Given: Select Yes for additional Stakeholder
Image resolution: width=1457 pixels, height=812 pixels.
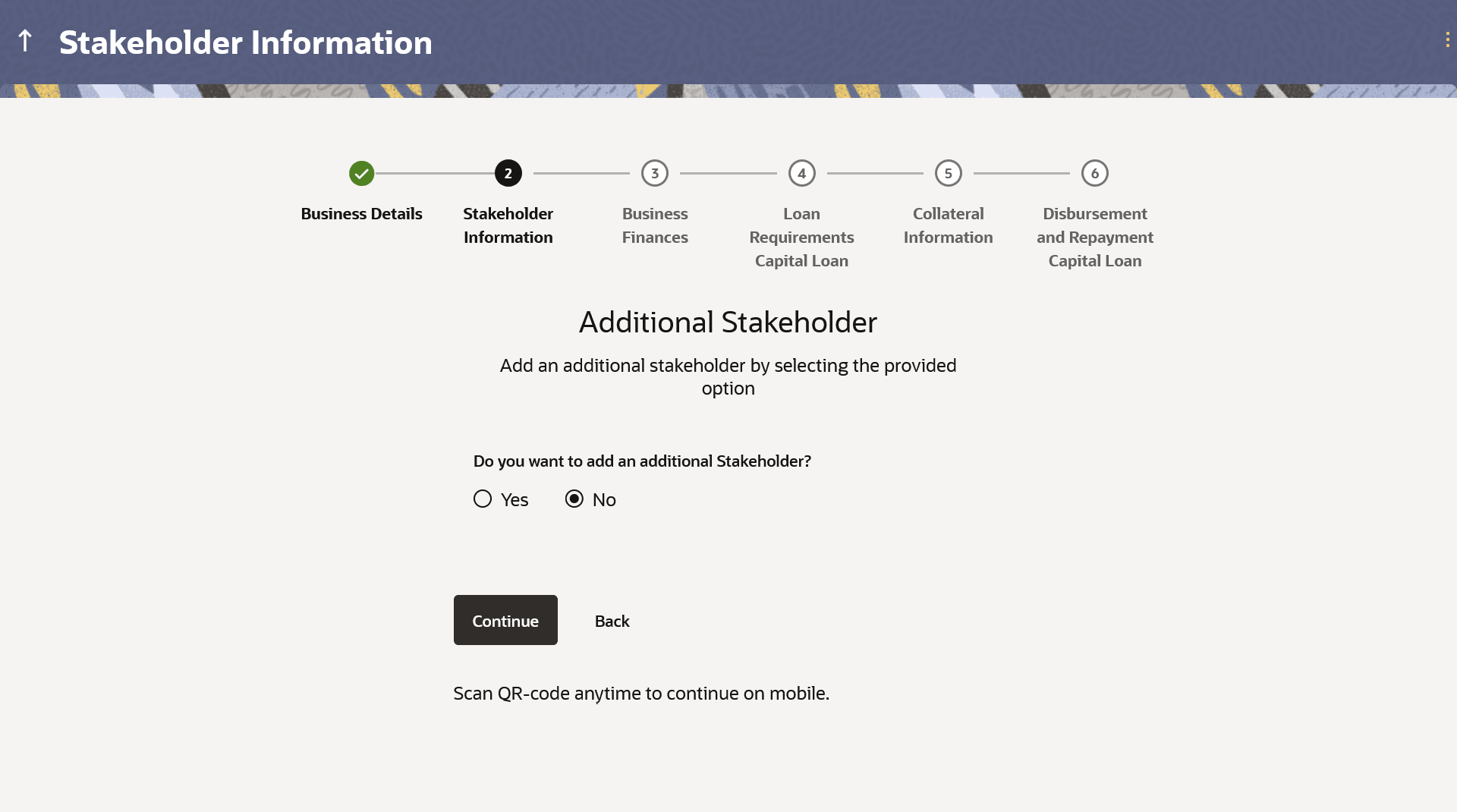Looking at the screenshot, I should (x=483, y=499).
